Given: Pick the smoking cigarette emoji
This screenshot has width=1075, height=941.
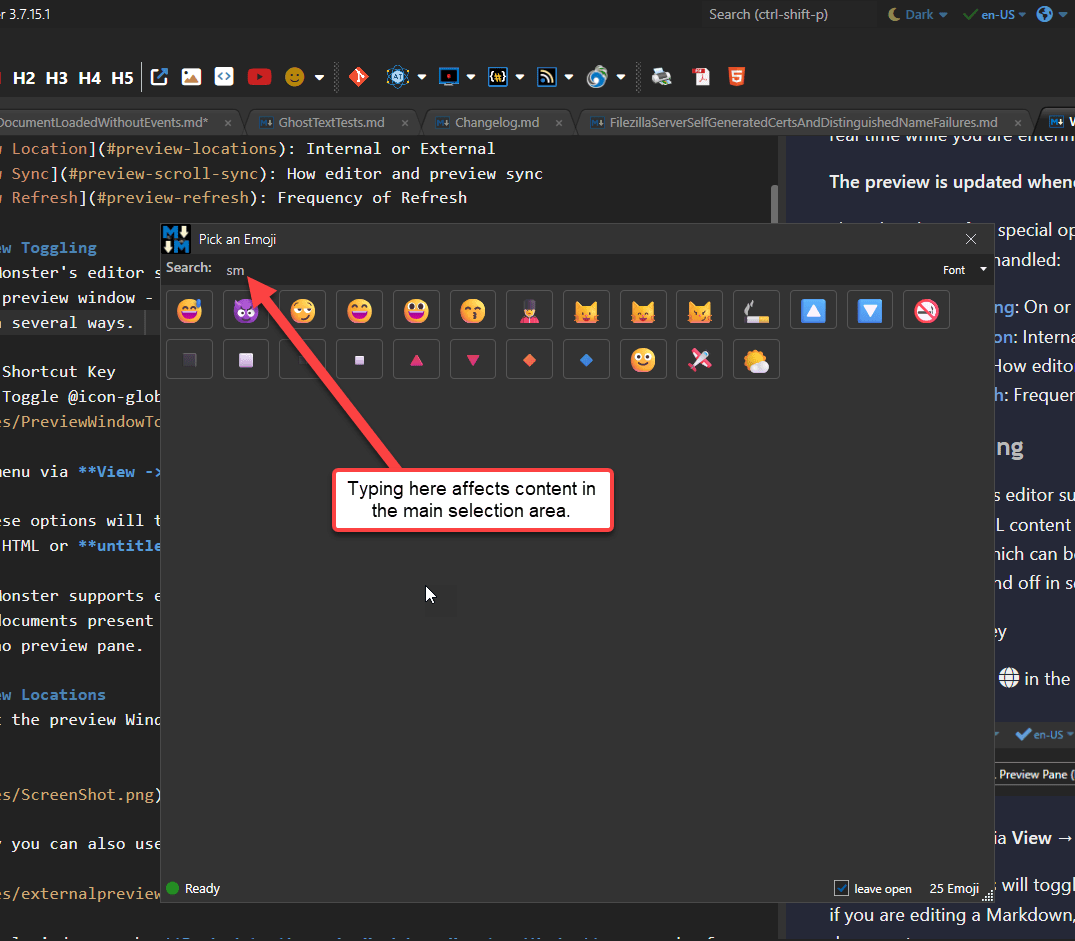Looking at the screenshot, I should [756, 310].
